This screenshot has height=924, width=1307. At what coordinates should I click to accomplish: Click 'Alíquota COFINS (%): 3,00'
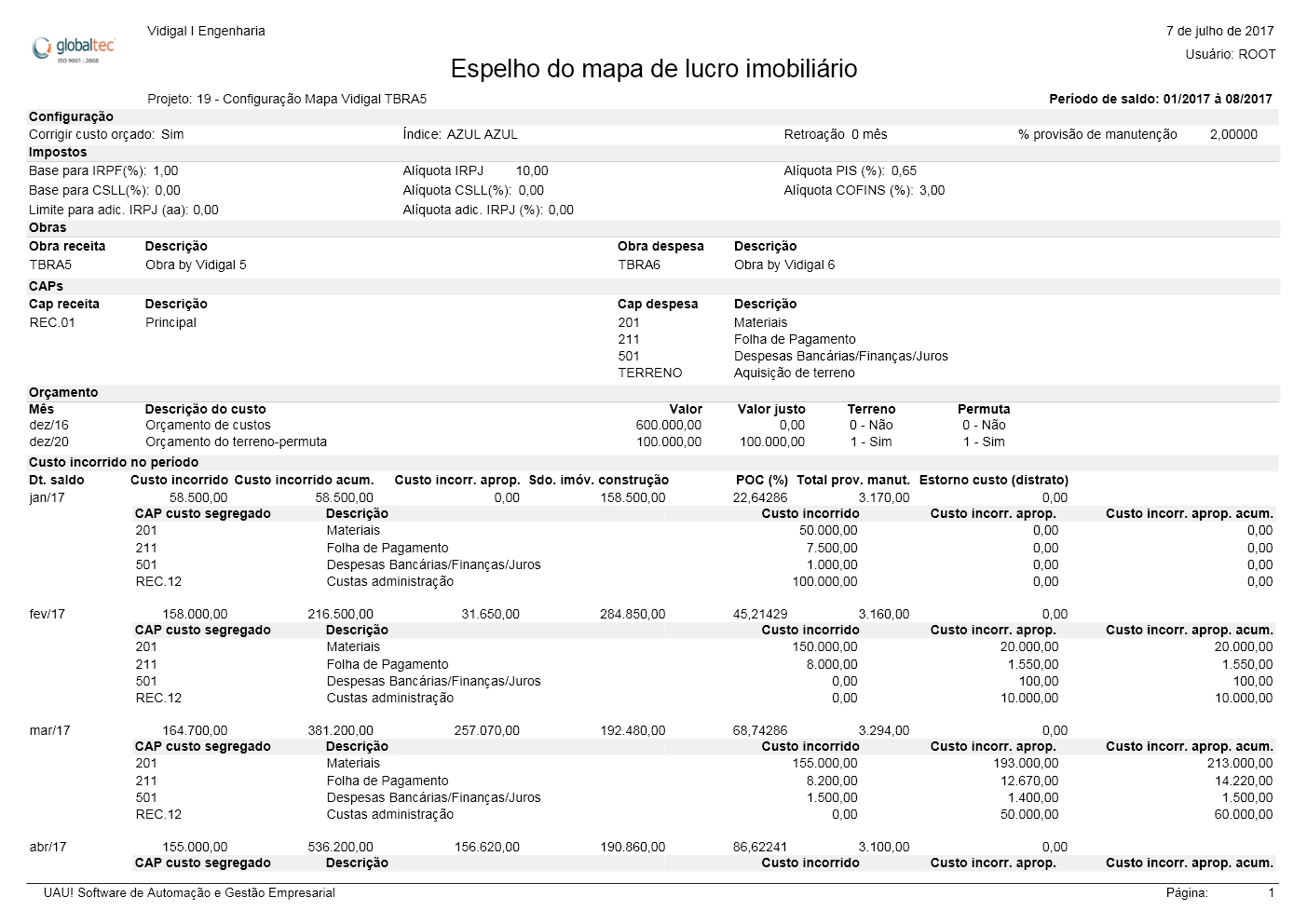pos(865,190)
